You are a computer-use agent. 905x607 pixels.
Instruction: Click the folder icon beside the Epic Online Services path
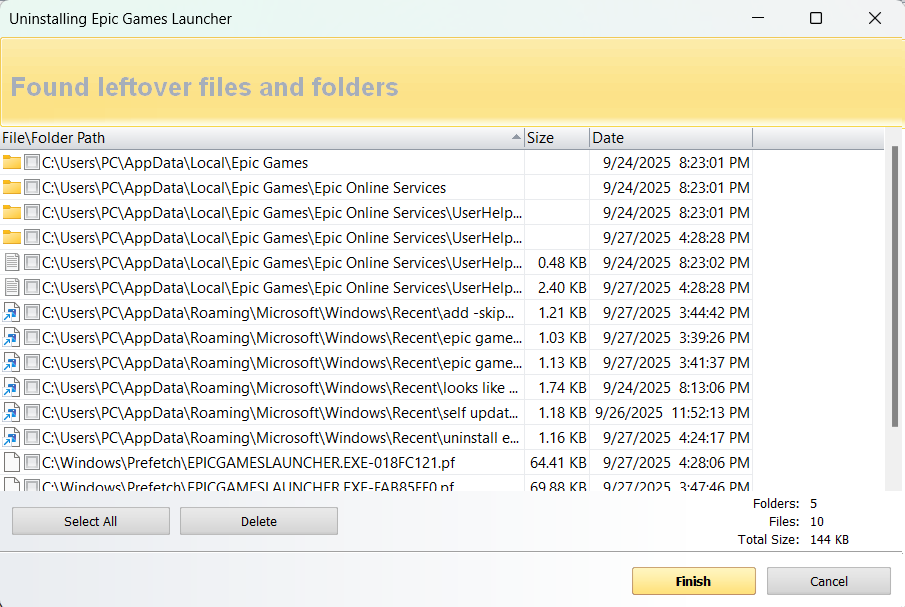[x=12, y=188]
